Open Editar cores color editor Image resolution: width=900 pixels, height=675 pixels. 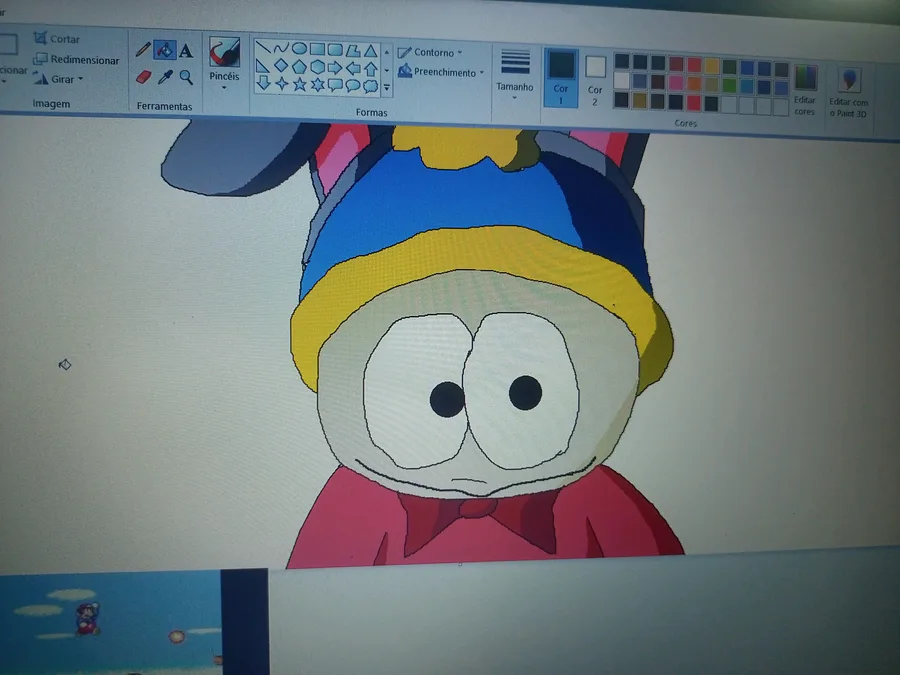805,90
